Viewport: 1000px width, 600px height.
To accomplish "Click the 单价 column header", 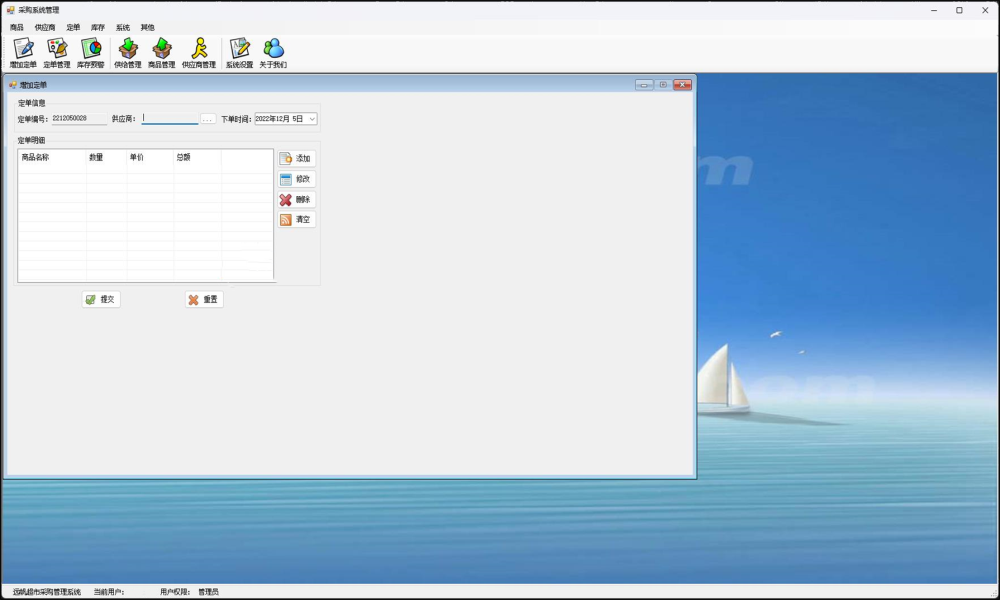I will (x=150, y=157).
